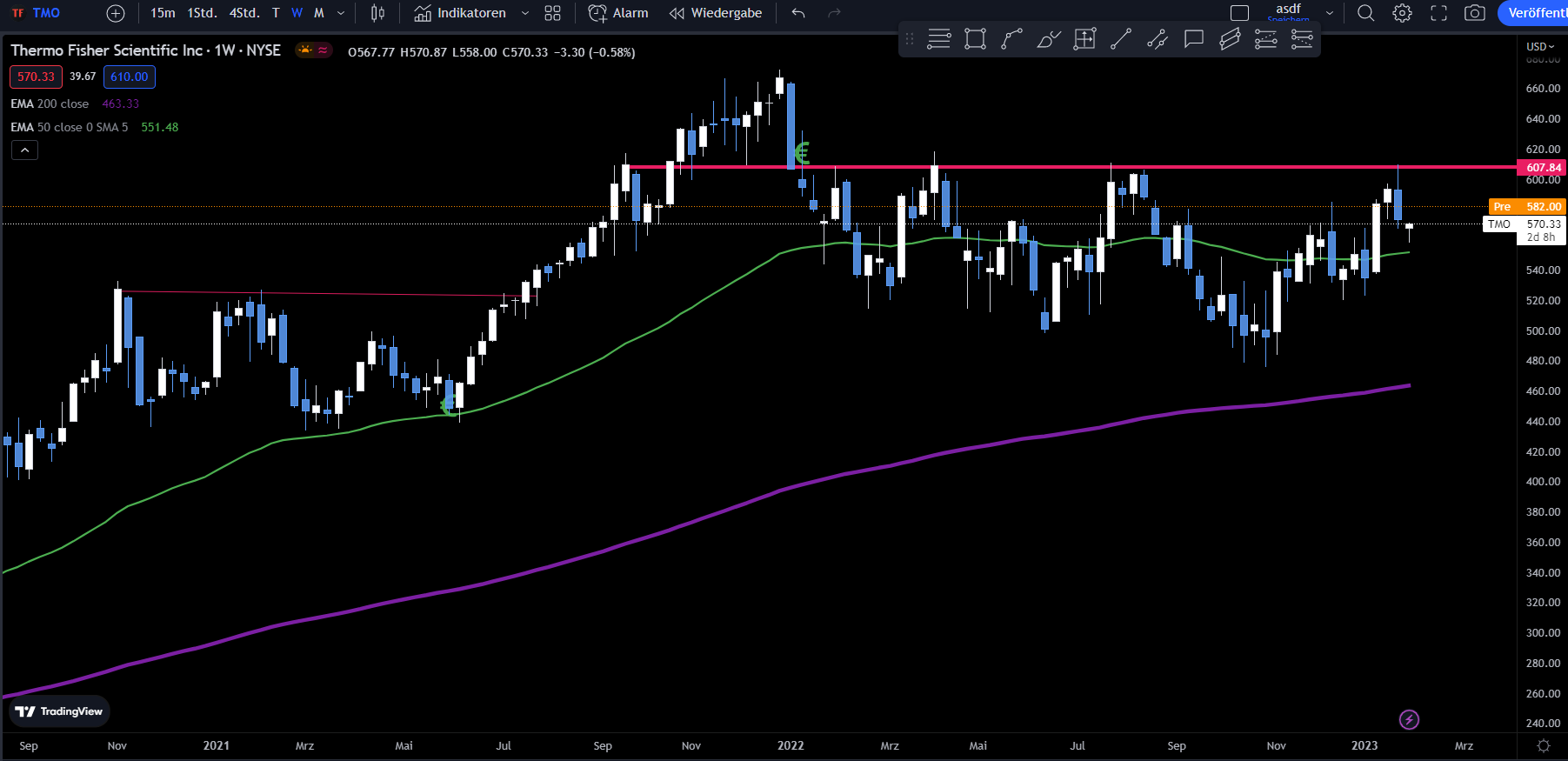Select the trend line tool
The width and height of the screenshot is (1568, 761).
click(x=1121, y=39)
